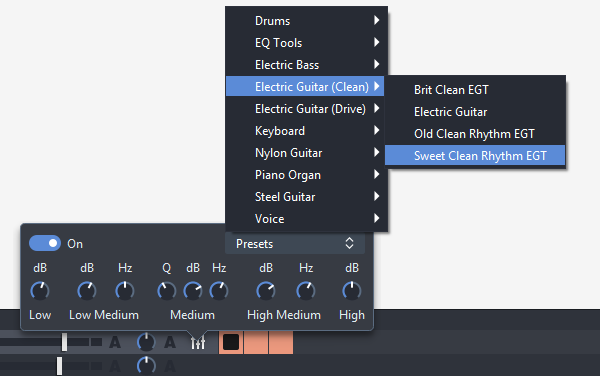Open the Presets dropdown
Viewport: 600px width, 376px height.
295,244
